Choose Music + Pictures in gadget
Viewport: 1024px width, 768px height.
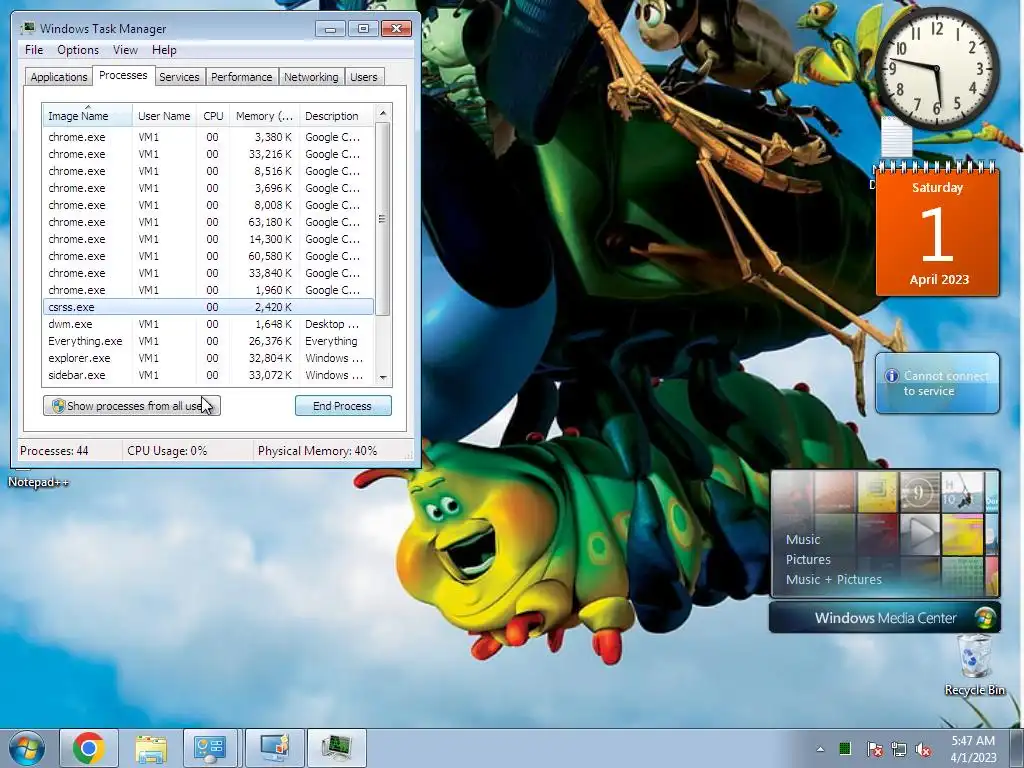pos(833,579)
